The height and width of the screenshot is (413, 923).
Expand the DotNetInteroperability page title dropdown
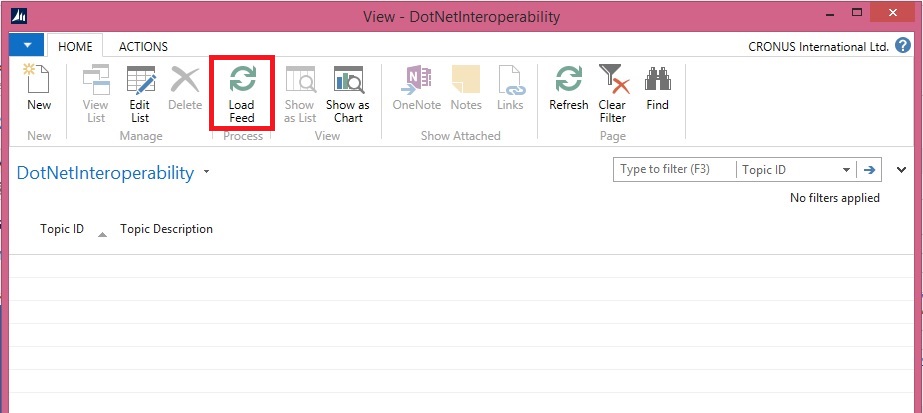[x=206, y=173]
